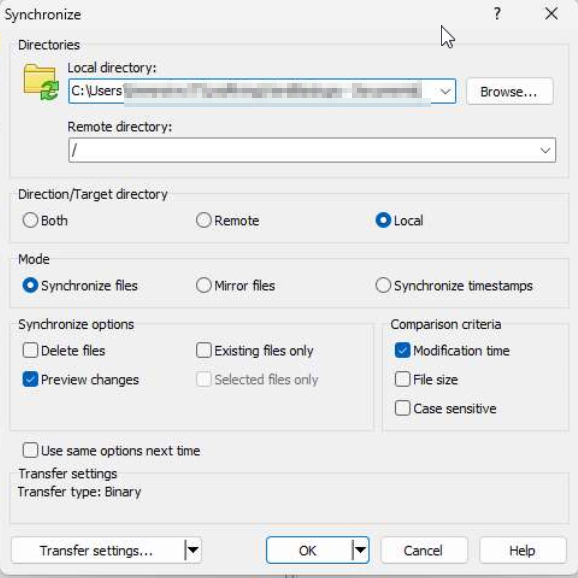Image resolution: width=578 pixels, height=578 pixels.
Task: Open the Transfer settings dropdown arrow
Action: point(193,550)
